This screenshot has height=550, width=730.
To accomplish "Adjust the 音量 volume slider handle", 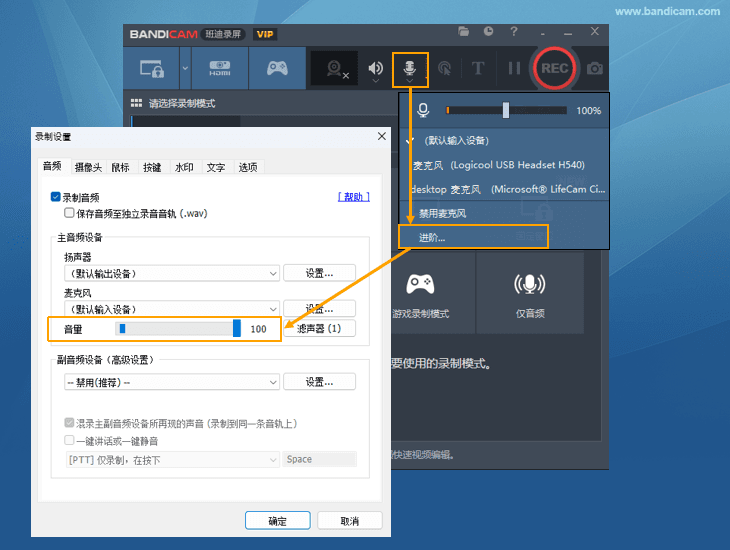I will (x=237, y=328).
